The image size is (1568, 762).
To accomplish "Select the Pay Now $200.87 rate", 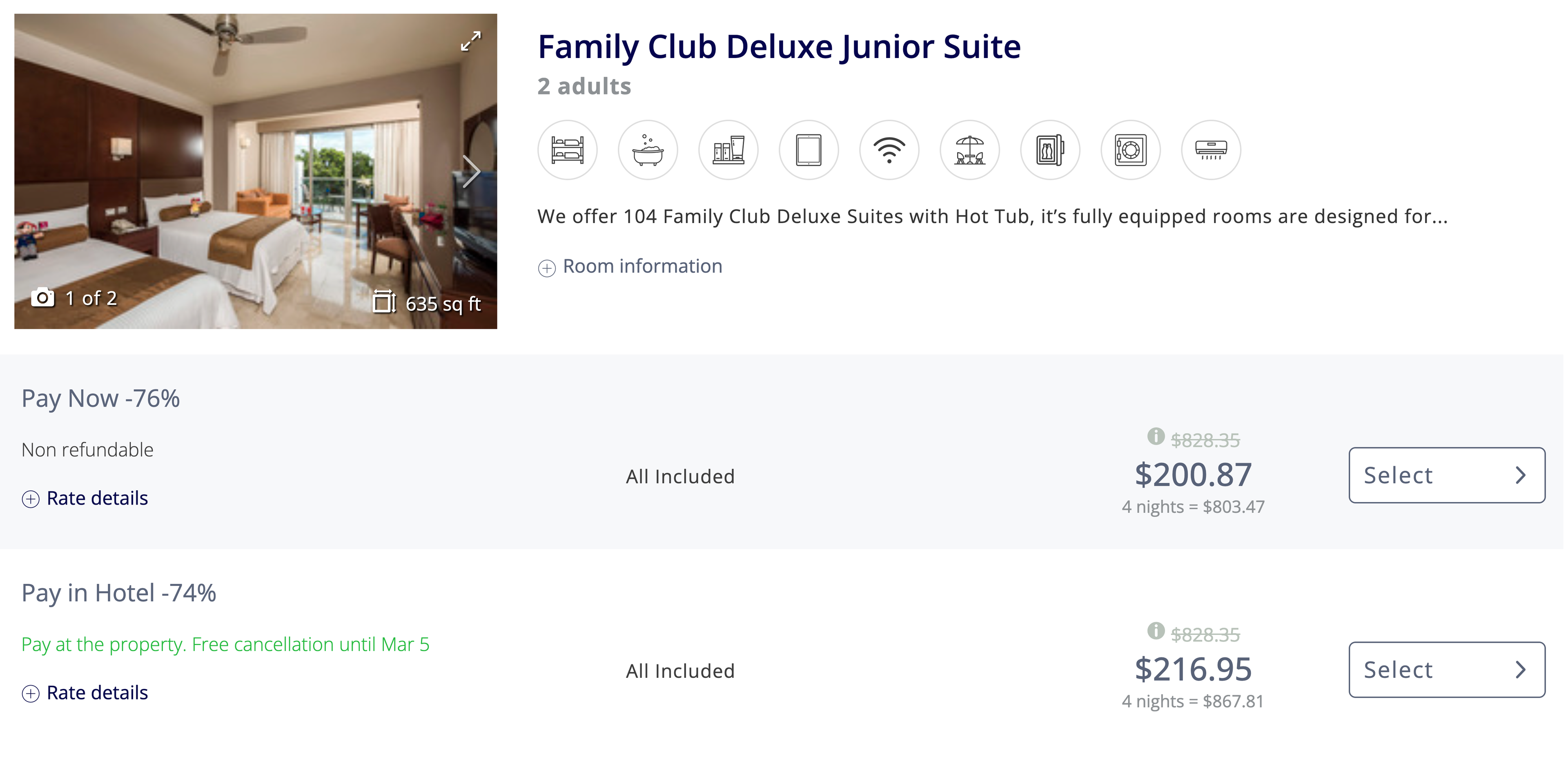I will point(1446,475).
